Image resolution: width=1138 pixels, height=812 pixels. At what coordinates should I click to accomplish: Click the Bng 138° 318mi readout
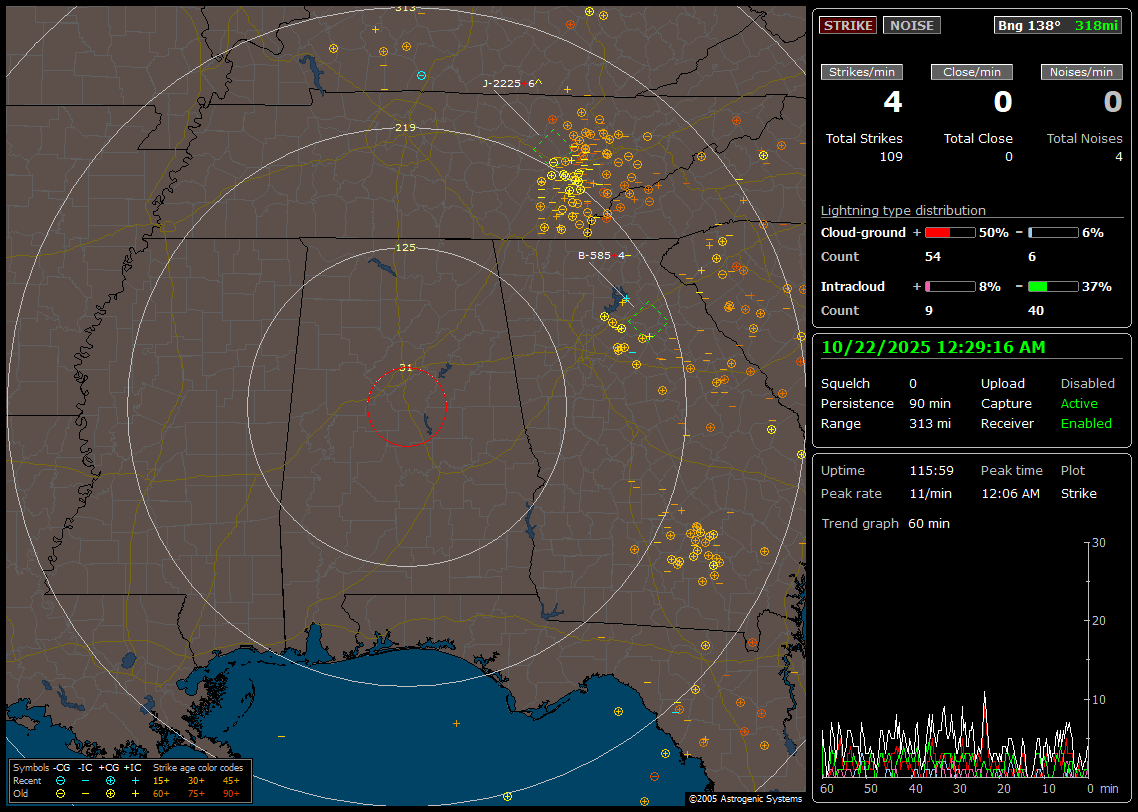(1057, 25)
